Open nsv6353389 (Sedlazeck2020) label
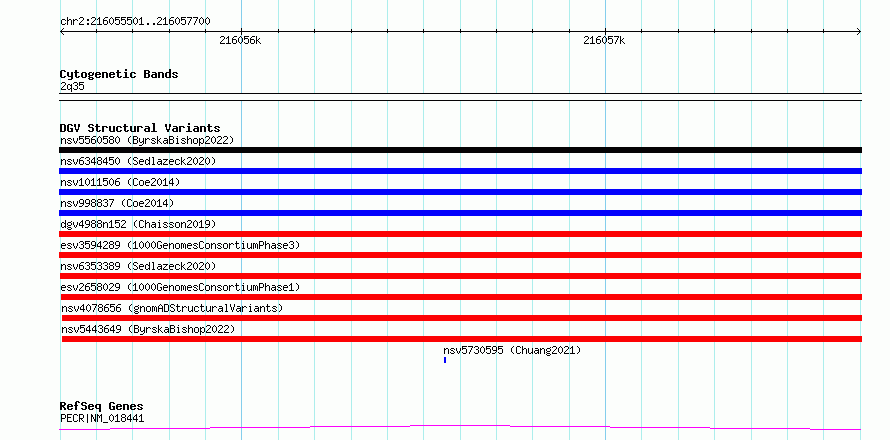 (138, 266)
